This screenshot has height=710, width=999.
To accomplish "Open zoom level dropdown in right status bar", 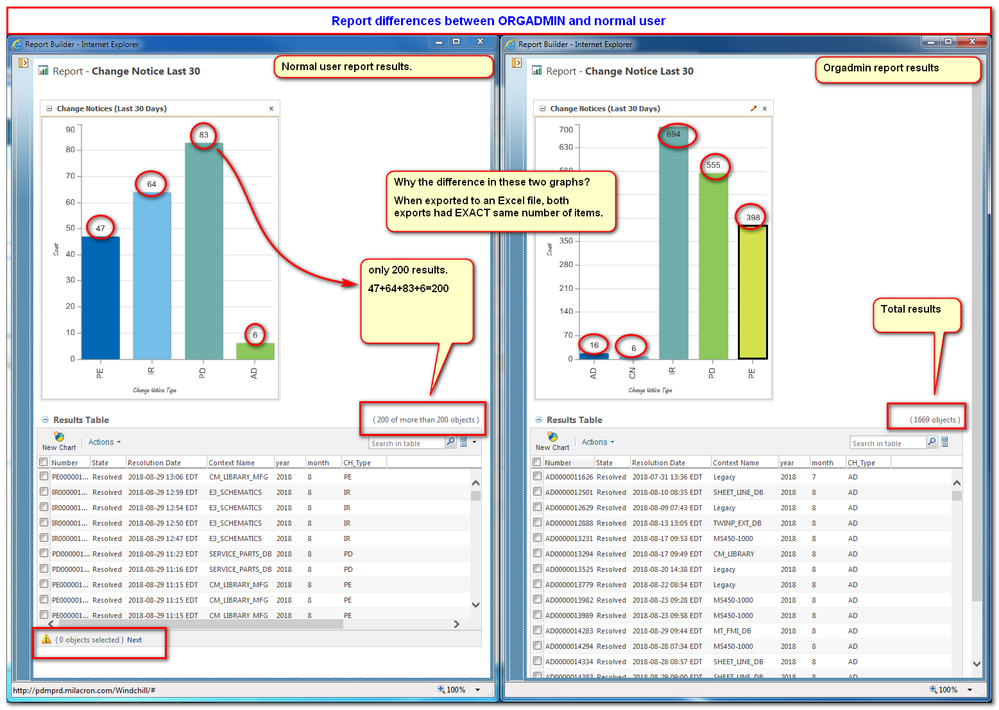I will click(970, 690).
